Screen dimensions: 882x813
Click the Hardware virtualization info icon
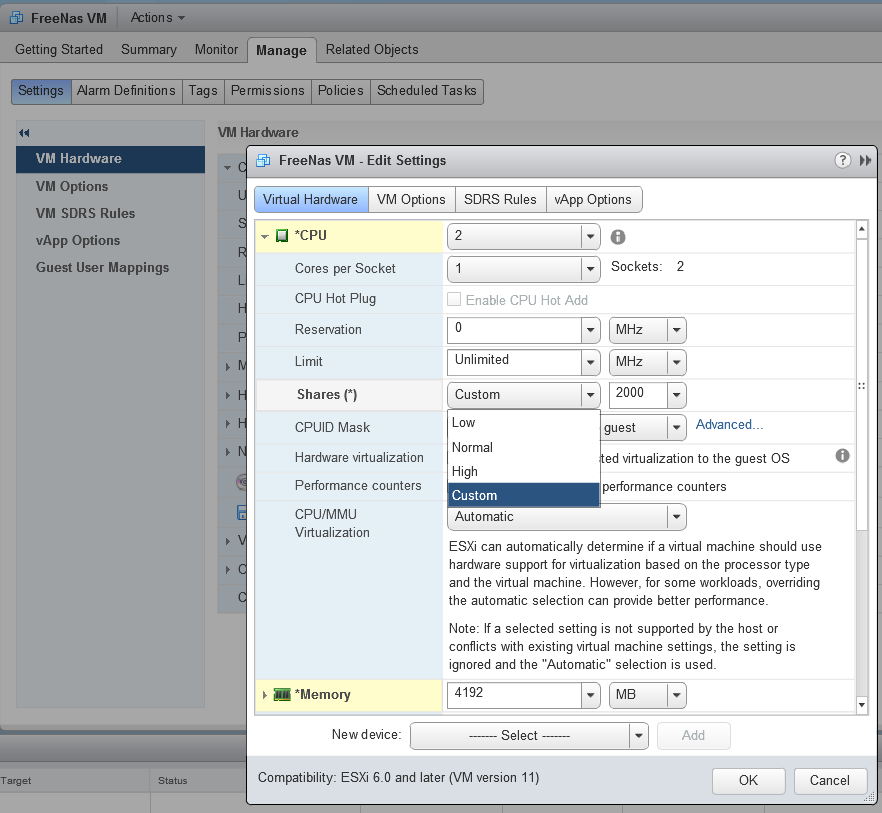[842, 456]
